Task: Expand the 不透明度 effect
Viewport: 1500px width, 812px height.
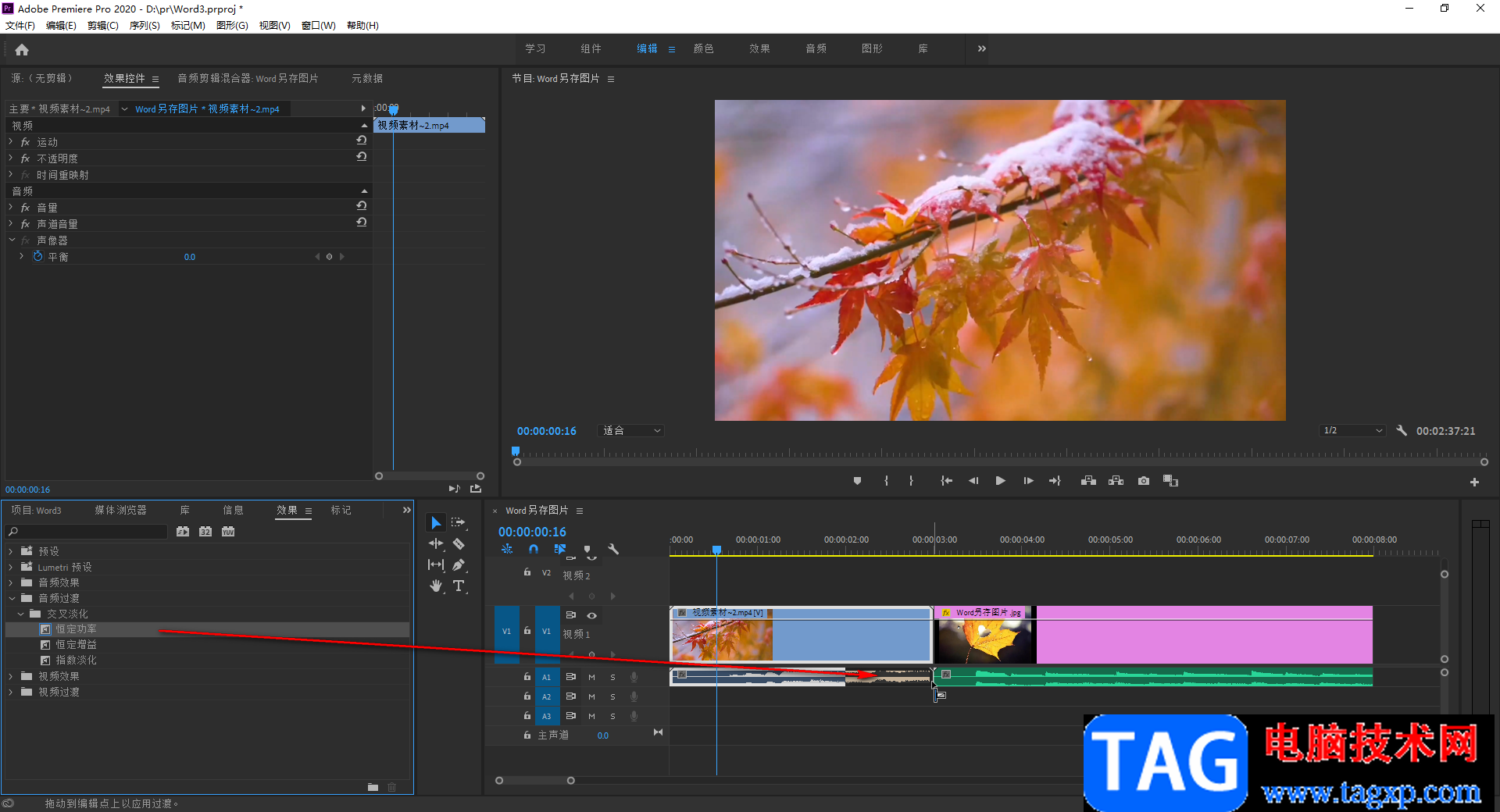Action: (x=11, y=158)
